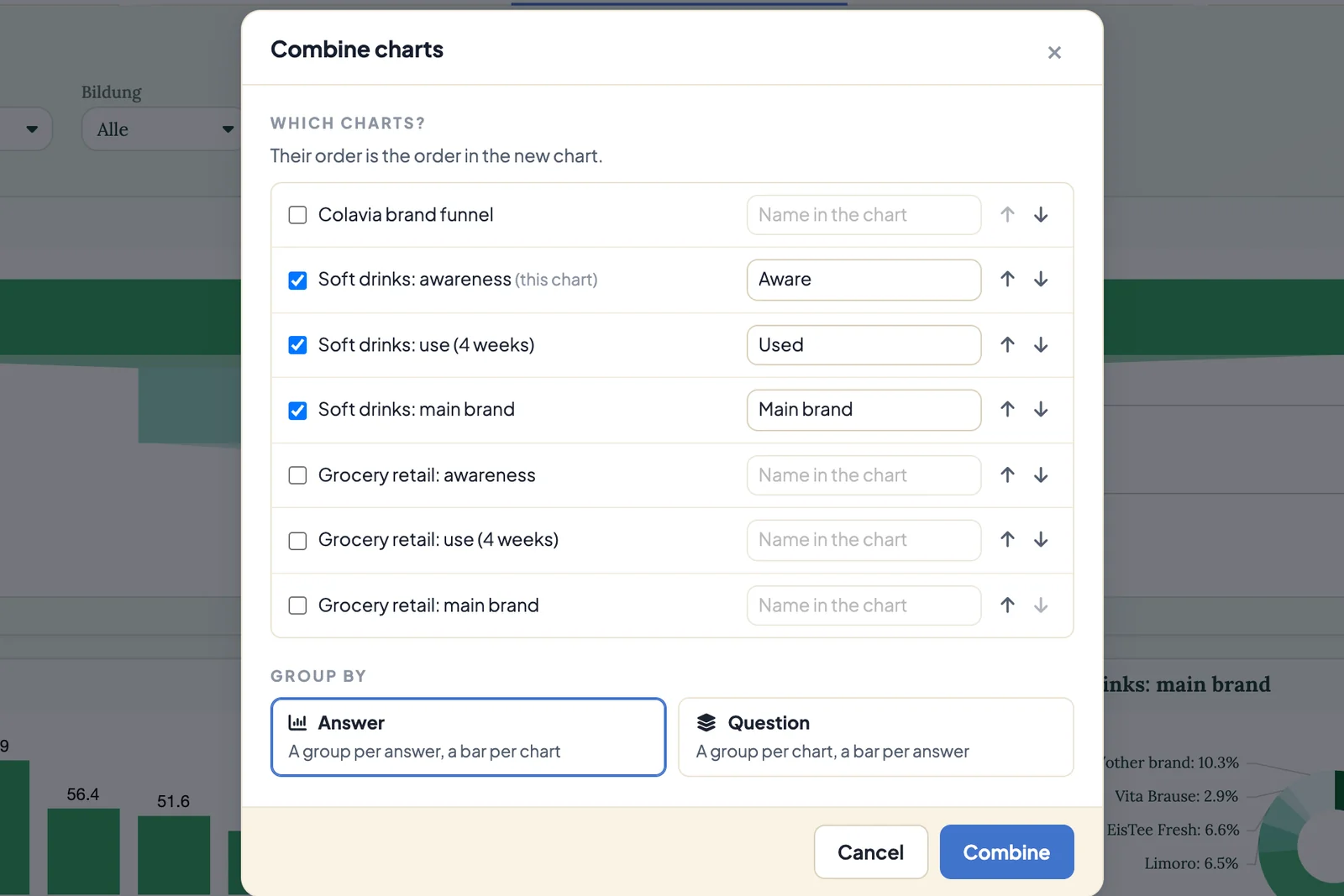1344x896 pixels.
Task: Edit the 'Used' chart name field
Action: click(x=864, y=345)
